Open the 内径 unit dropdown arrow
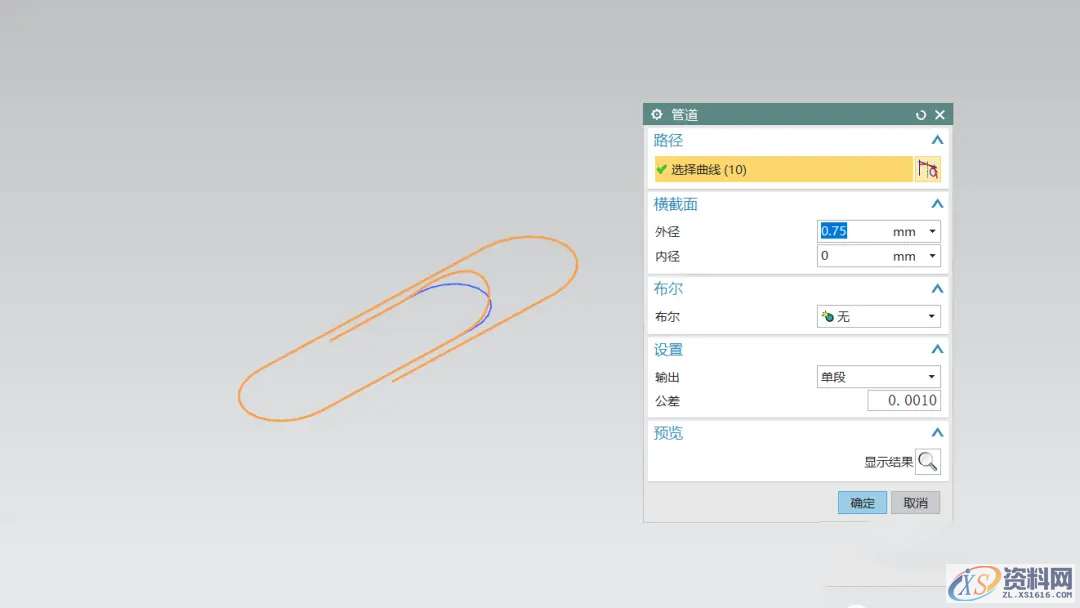 pos(932,257)
